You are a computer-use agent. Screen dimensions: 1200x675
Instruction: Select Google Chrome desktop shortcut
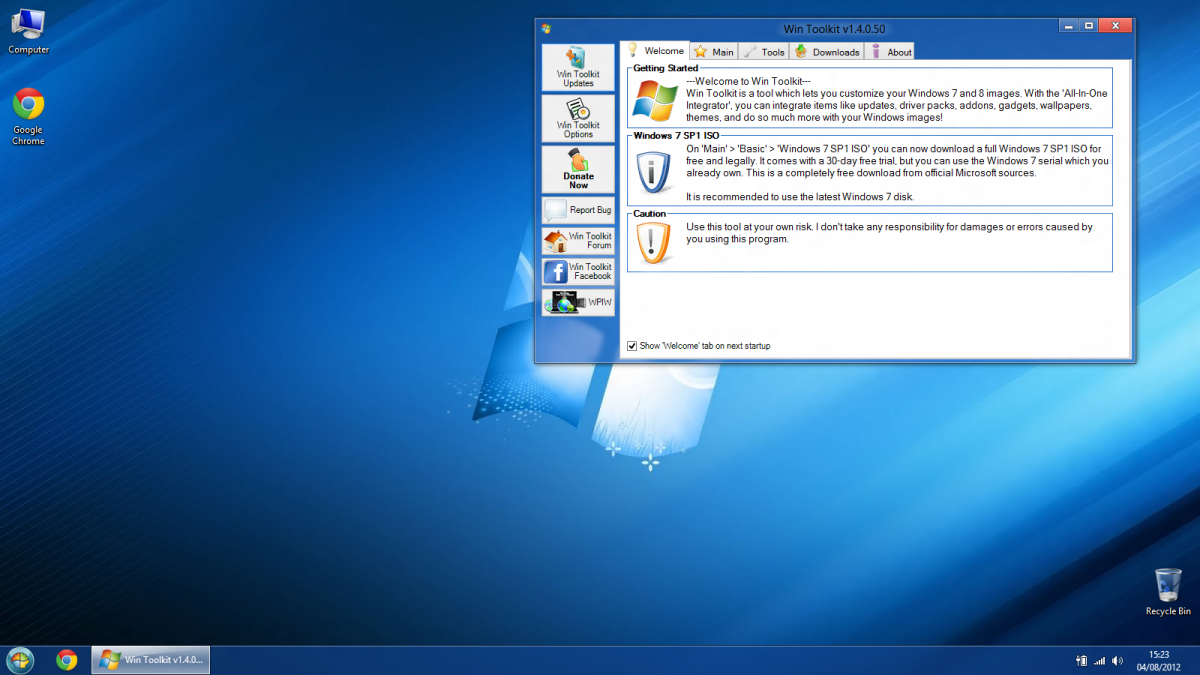coord(28,115)
